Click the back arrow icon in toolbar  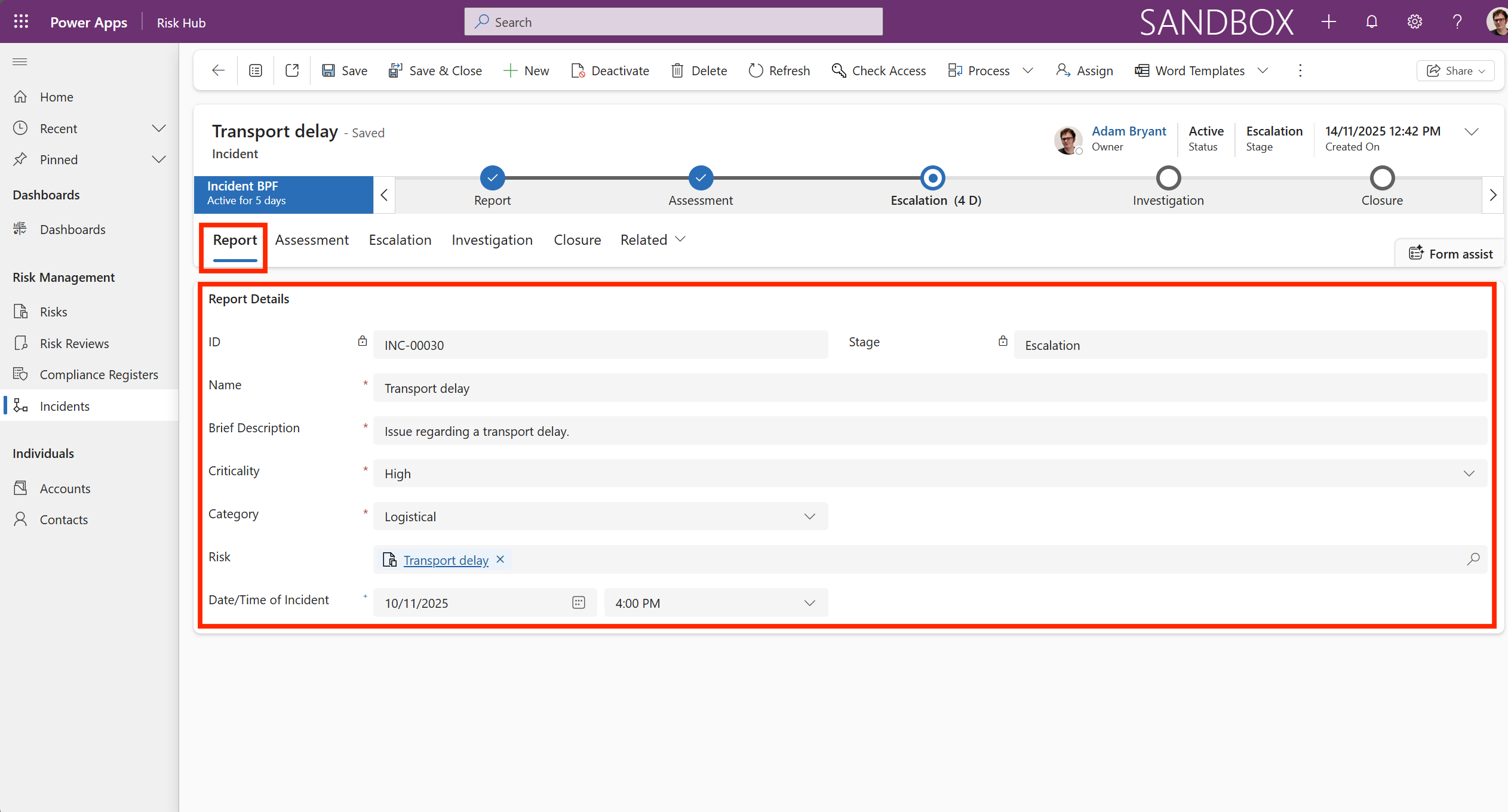(x=218, y=70)
